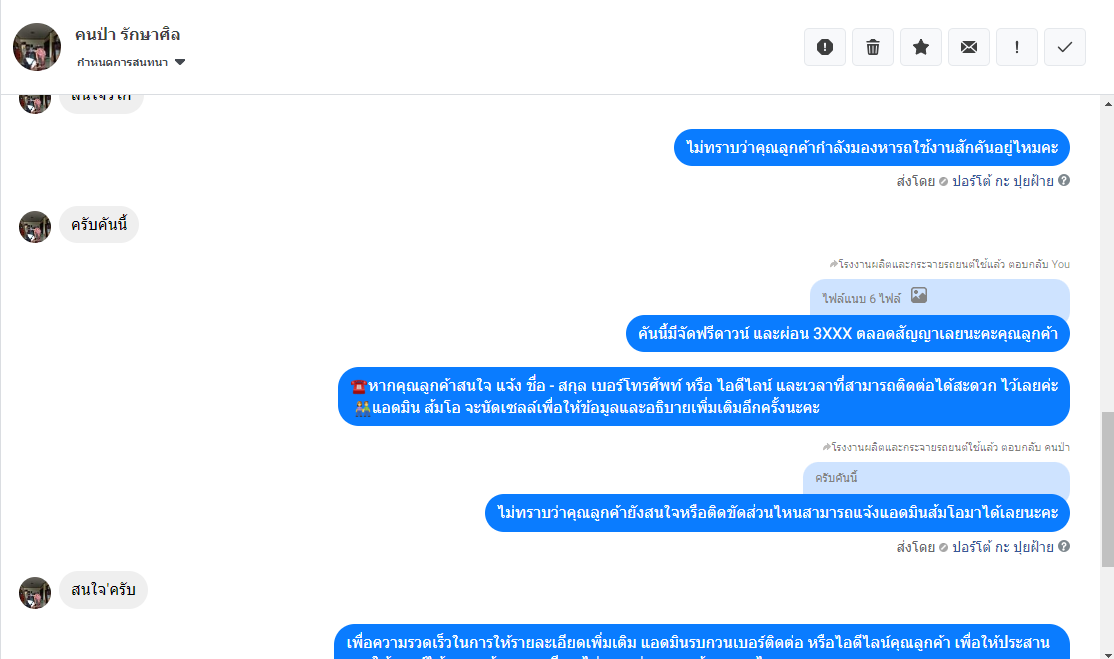1114x659 pixels.
Task: Click the help icon beside first ส่งโดย line
Action: [1064, 180]
